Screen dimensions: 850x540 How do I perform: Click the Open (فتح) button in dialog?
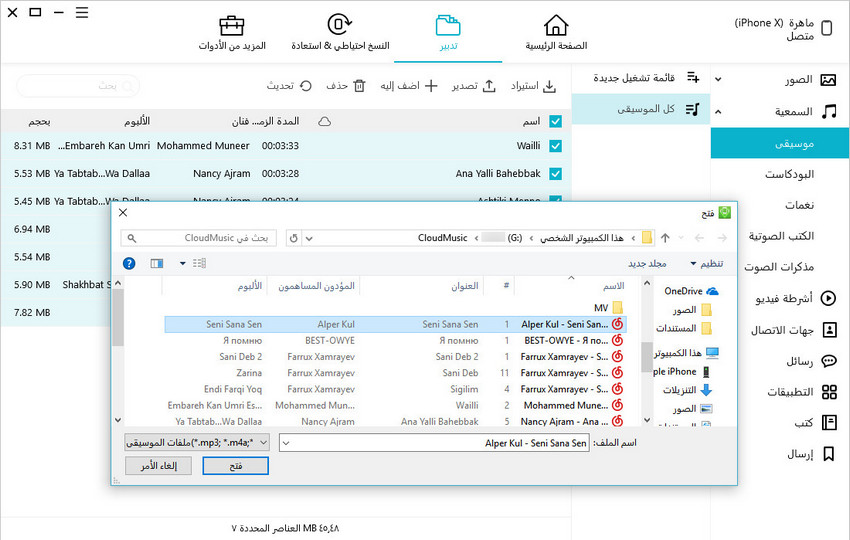coord(235,466)
